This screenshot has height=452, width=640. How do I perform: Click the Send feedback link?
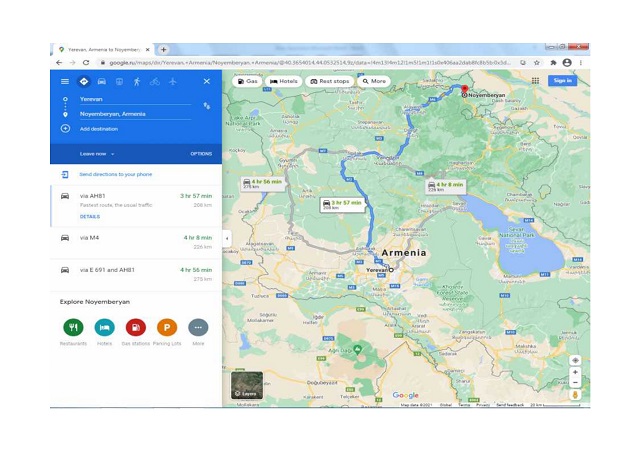510,405
